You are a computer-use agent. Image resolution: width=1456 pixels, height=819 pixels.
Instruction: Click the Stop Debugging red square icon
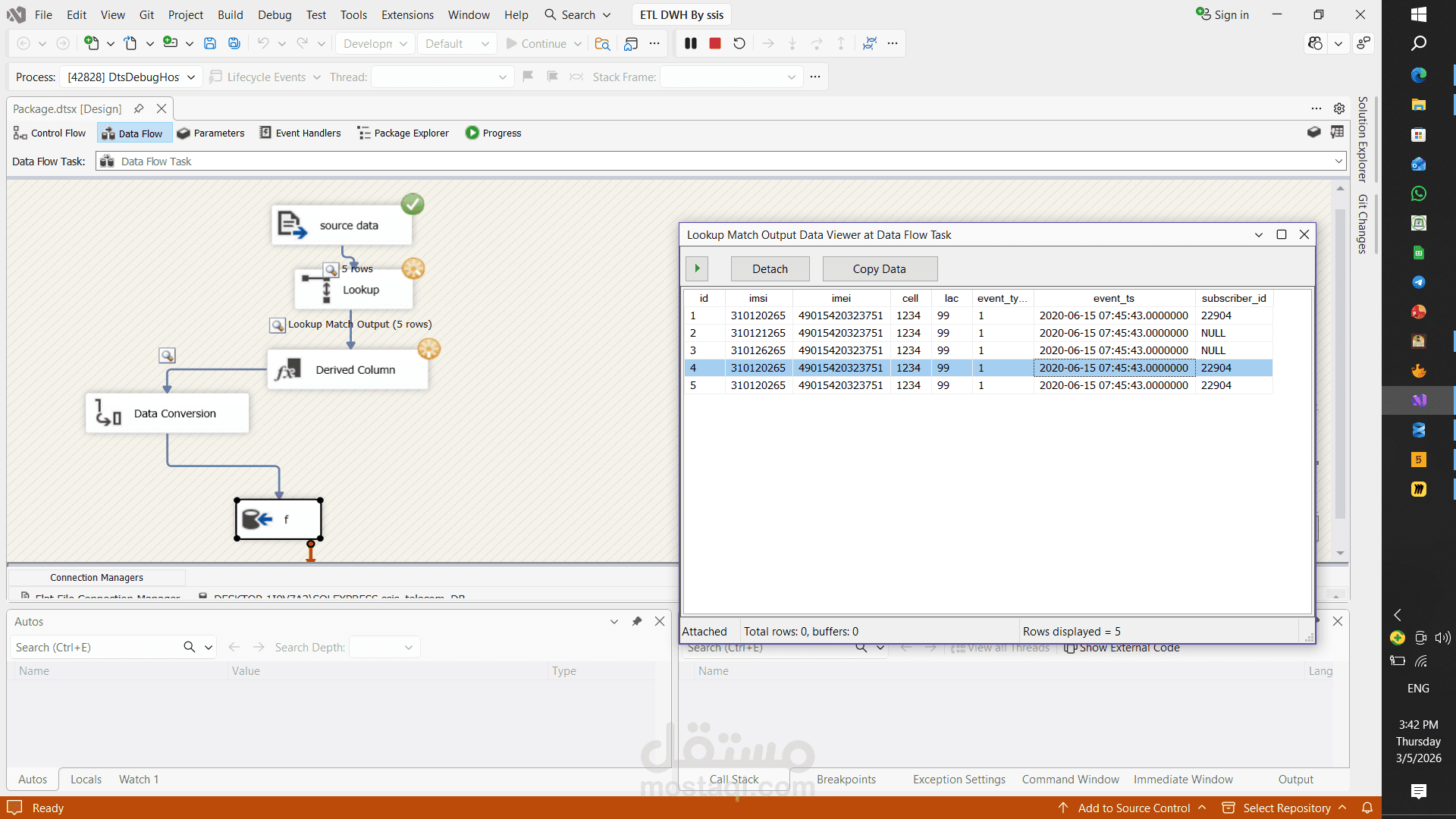(714, 44)
